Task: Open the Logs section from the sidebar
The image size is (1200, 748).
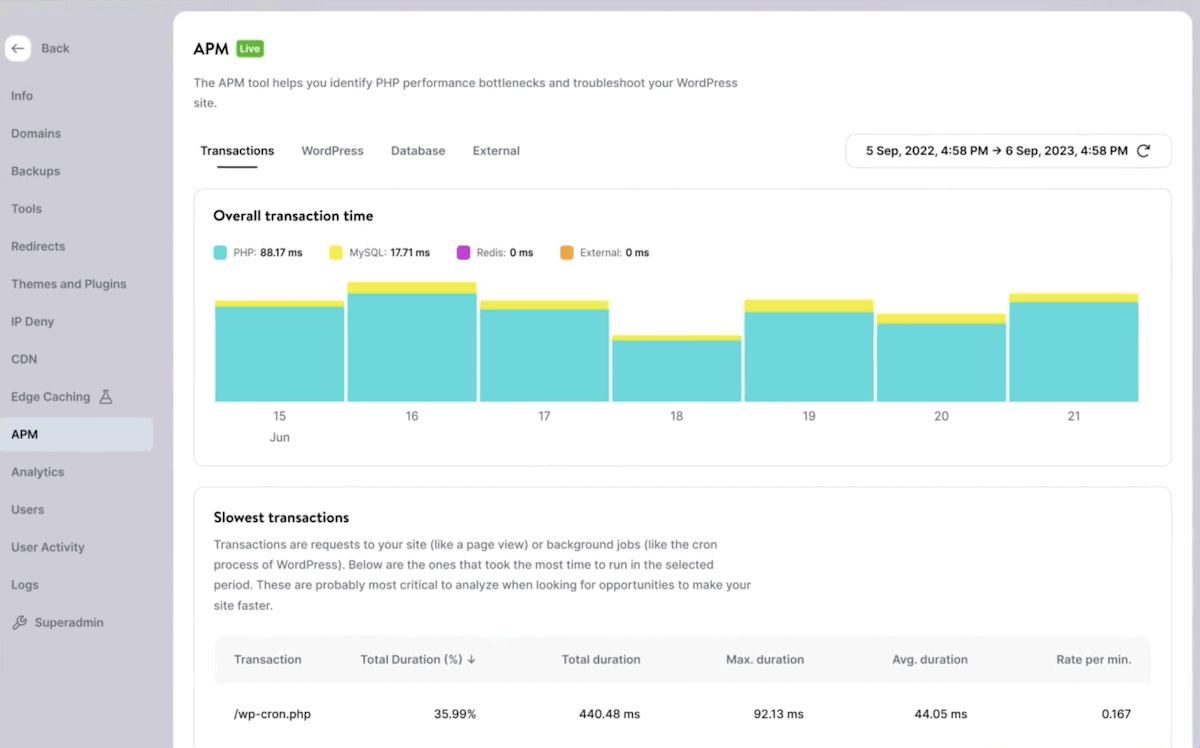Action: (x=26, y=584)
